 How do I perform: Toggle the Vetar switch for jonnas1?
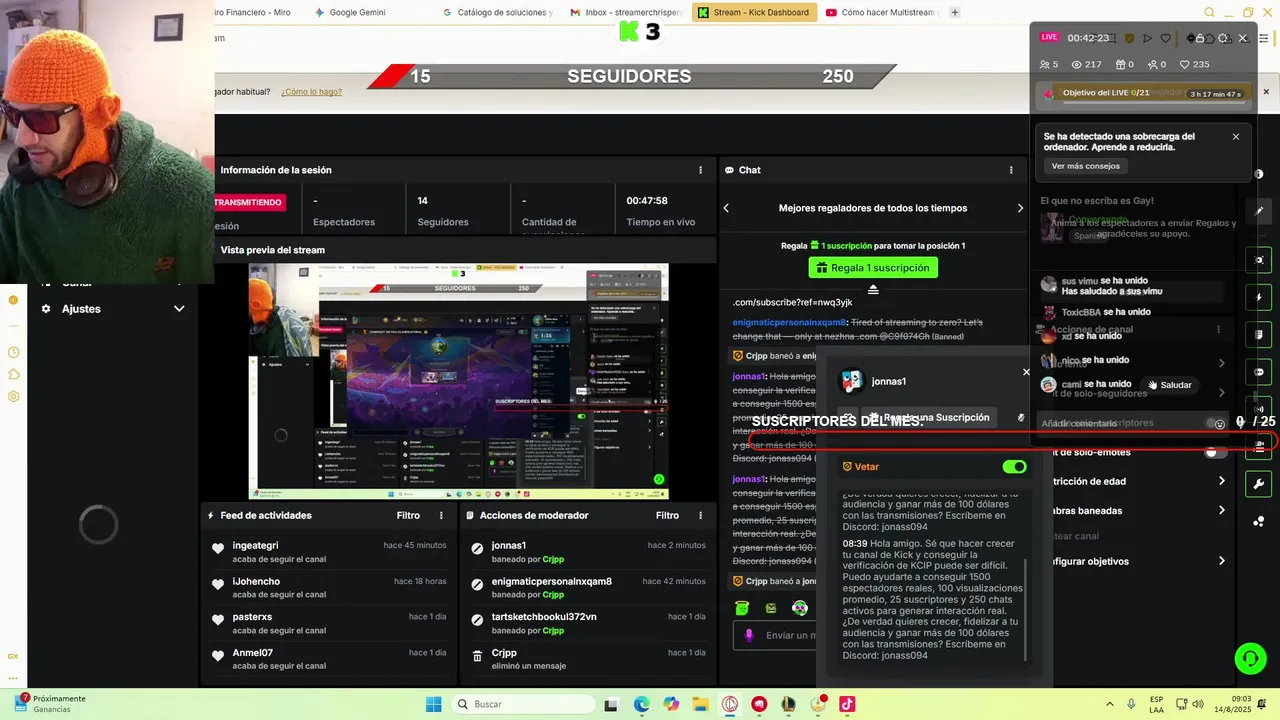[x=1014, y=467]
